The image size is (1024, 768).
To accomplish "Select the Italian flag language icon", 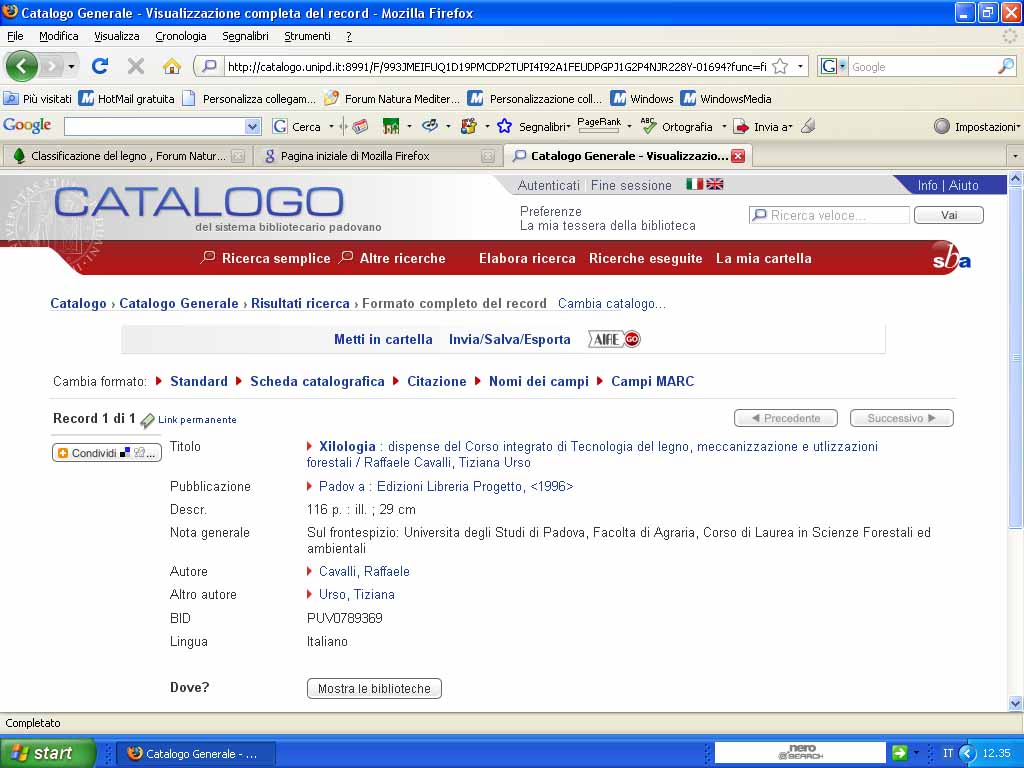I will [x=694, y=184].
